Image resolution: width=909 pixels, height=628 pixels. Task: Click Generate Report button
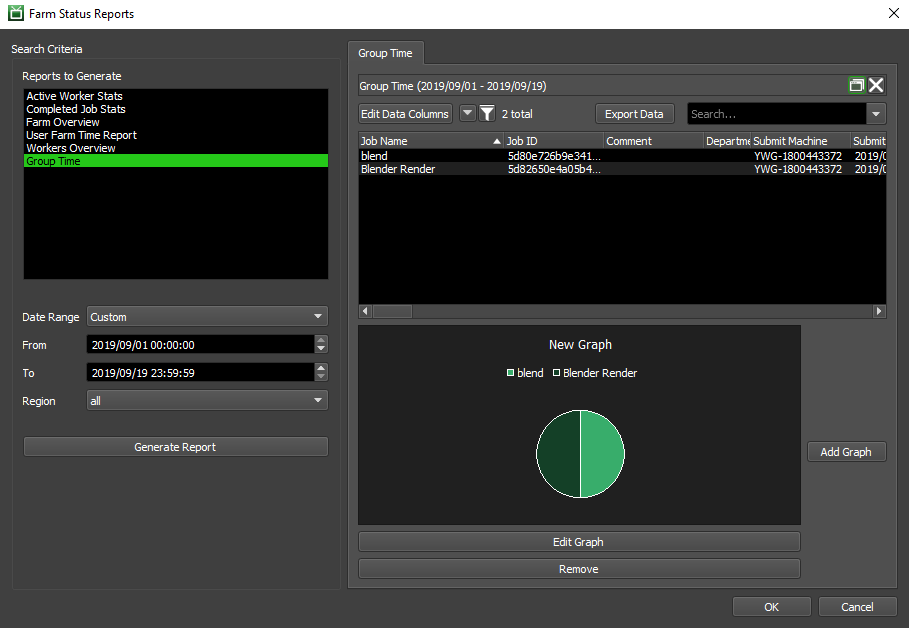coord(176,447)
